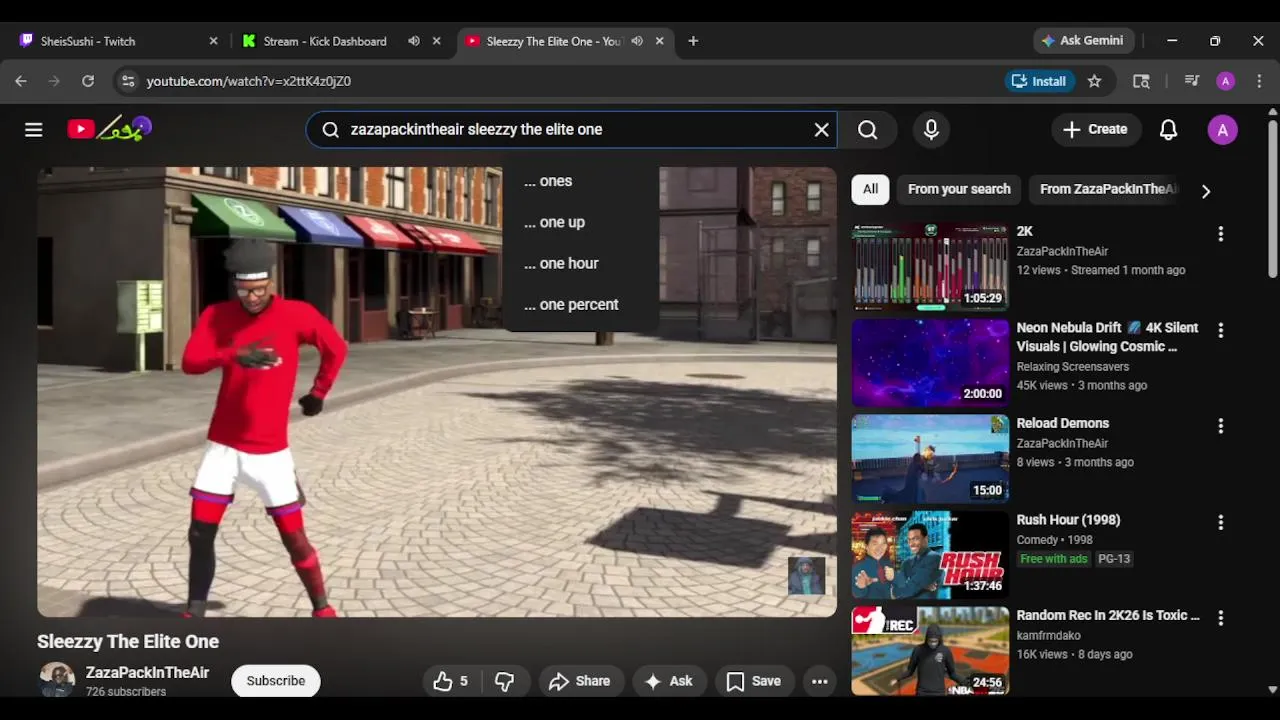Image resolution: width=1280 pixels, height=720 pixels.
Task: Run search with magnifier button
Action: tap(867, 130)
